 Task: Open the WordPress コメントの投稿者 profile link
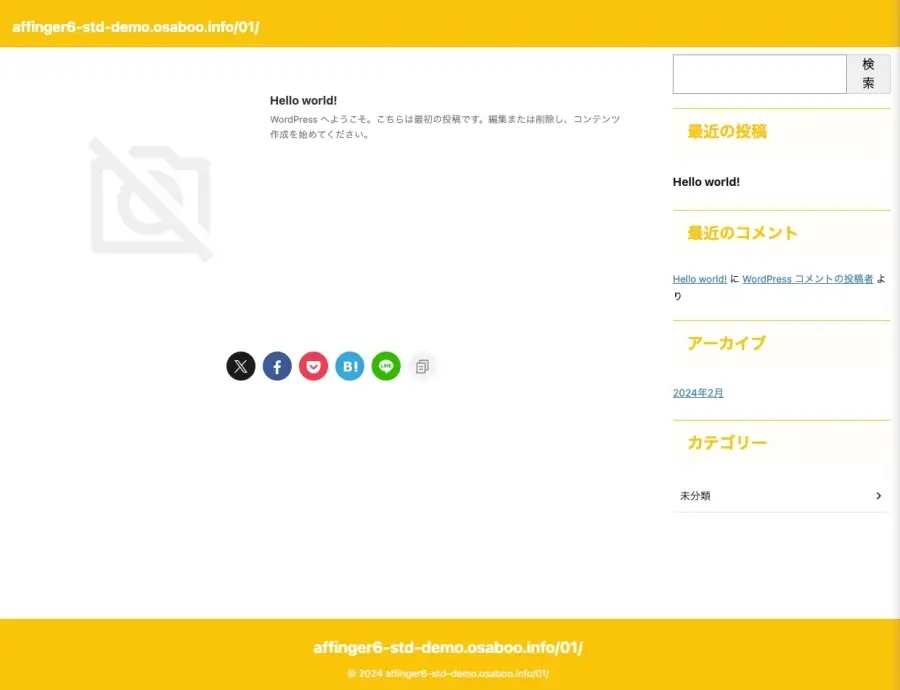tap(806, 278)
